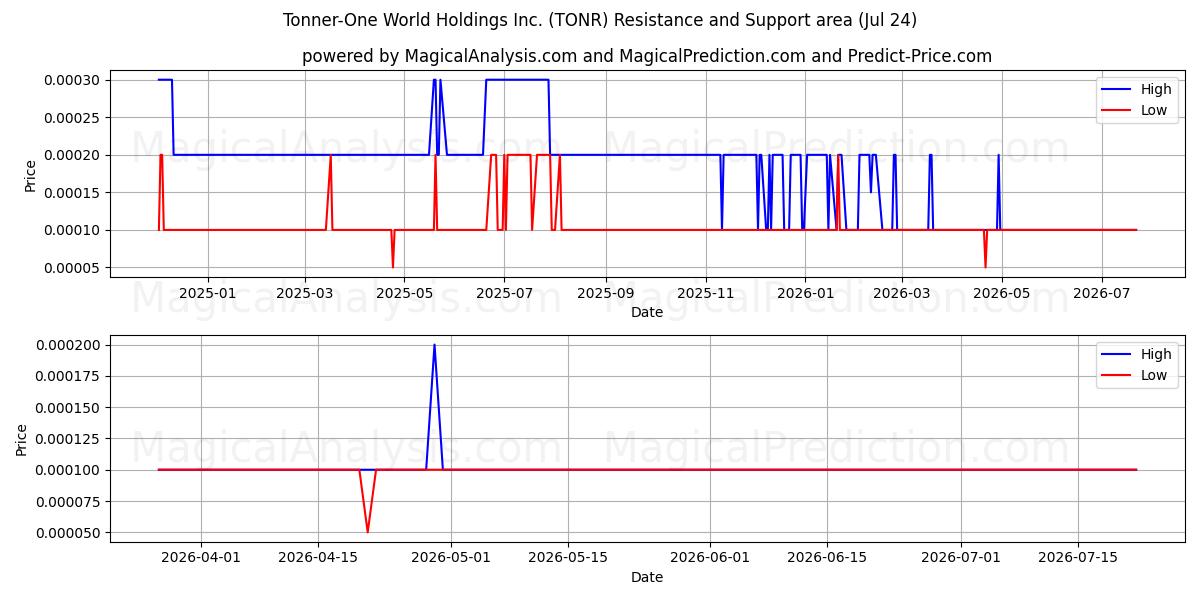Click the bottom chart 0.000050 y-axis label
1200x600 pixels.
click(67, 533)
